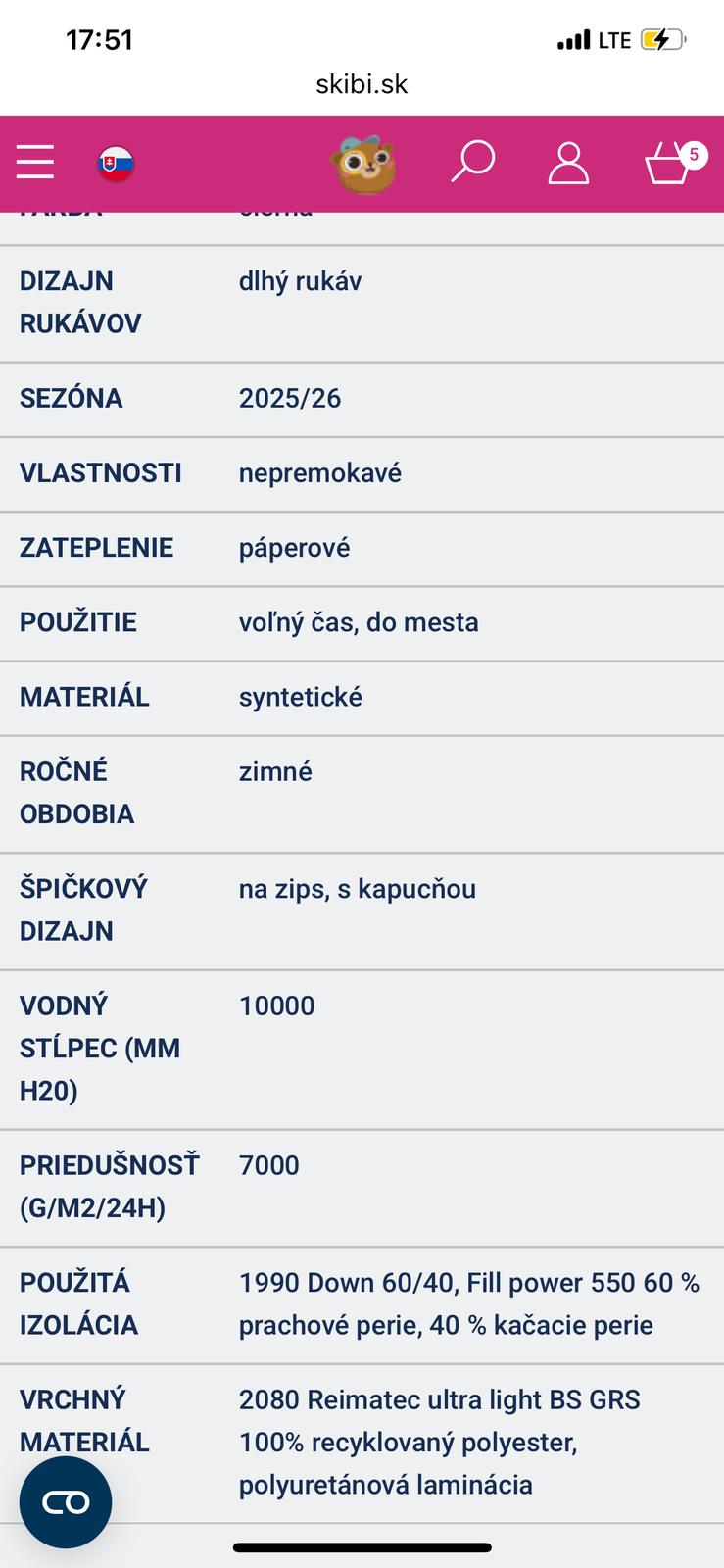
Task: Tap the cart badge showing 5
Action: point(694,154)
